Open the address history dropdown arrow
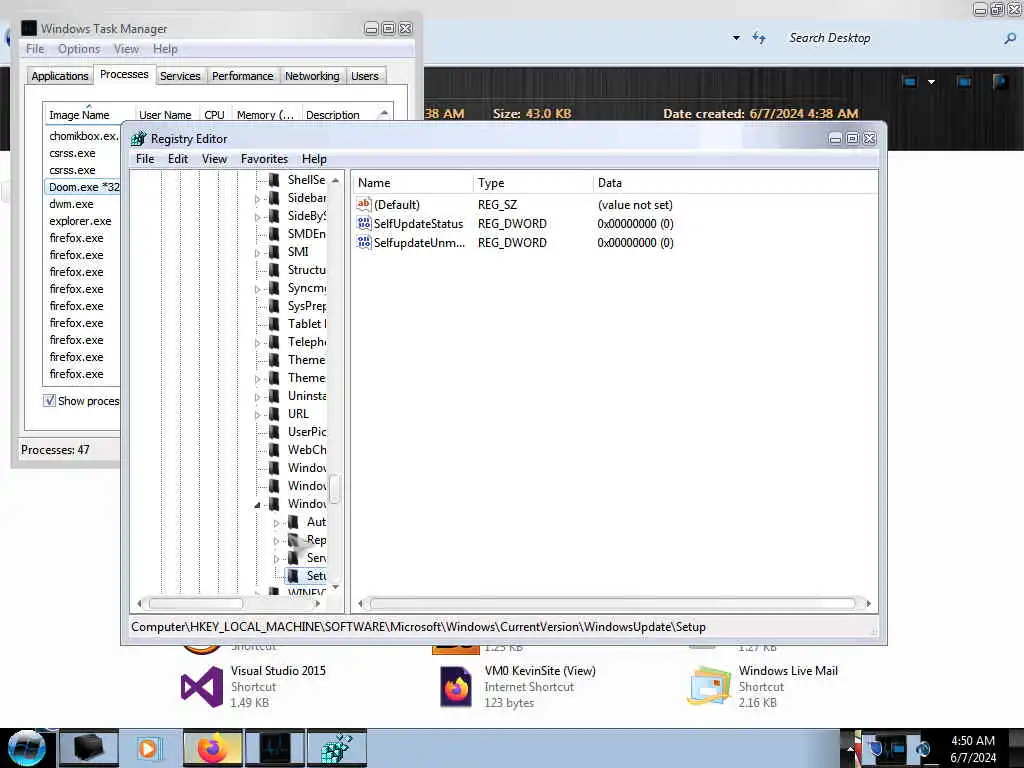Viewport: 1024px width, 768px height. point(736,38)
